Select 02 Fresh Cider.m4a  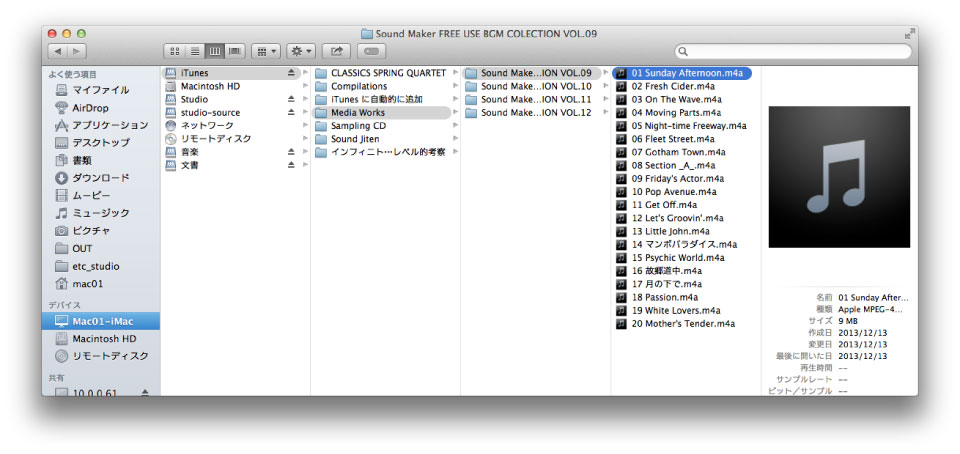[x=682, y=86]
